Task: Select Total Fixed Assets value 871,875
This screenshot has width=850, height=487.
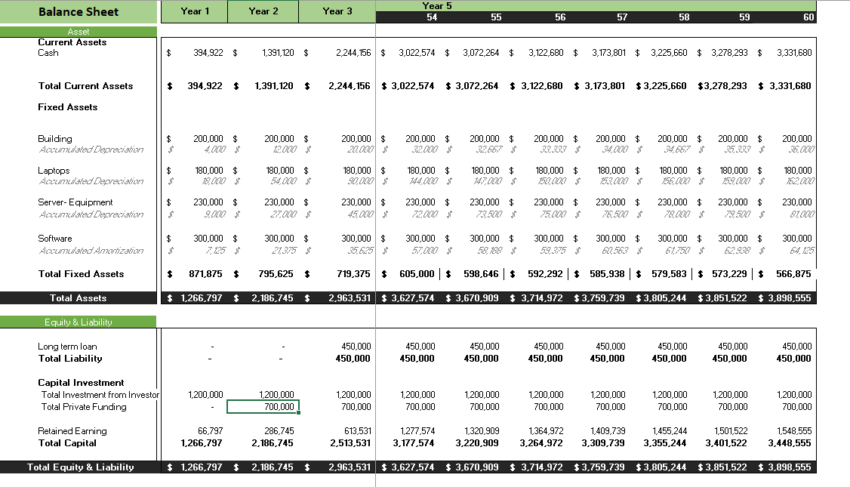Action: (x=205, y=274)
